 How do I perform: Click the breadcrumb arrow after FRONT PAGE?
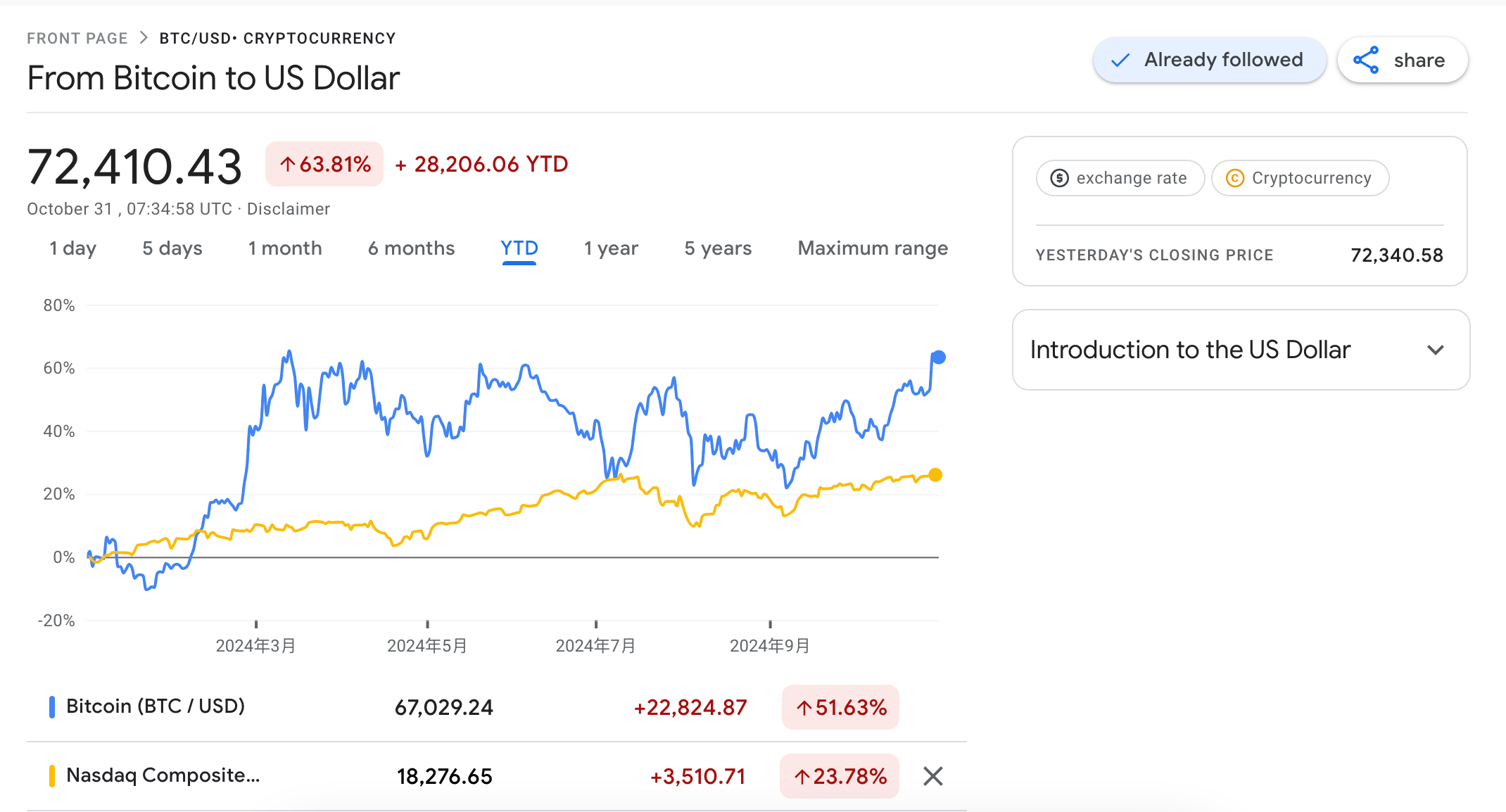(x=144, y=38)
